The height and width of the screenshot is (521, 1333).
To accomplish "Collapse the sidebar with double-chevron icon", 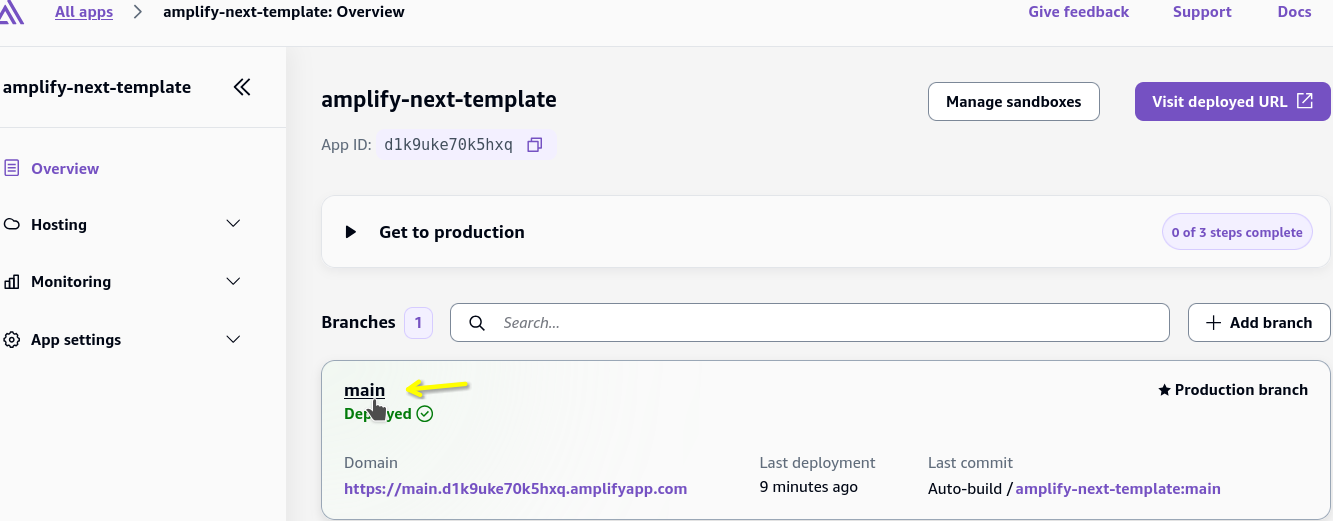I will click(242, 87).
